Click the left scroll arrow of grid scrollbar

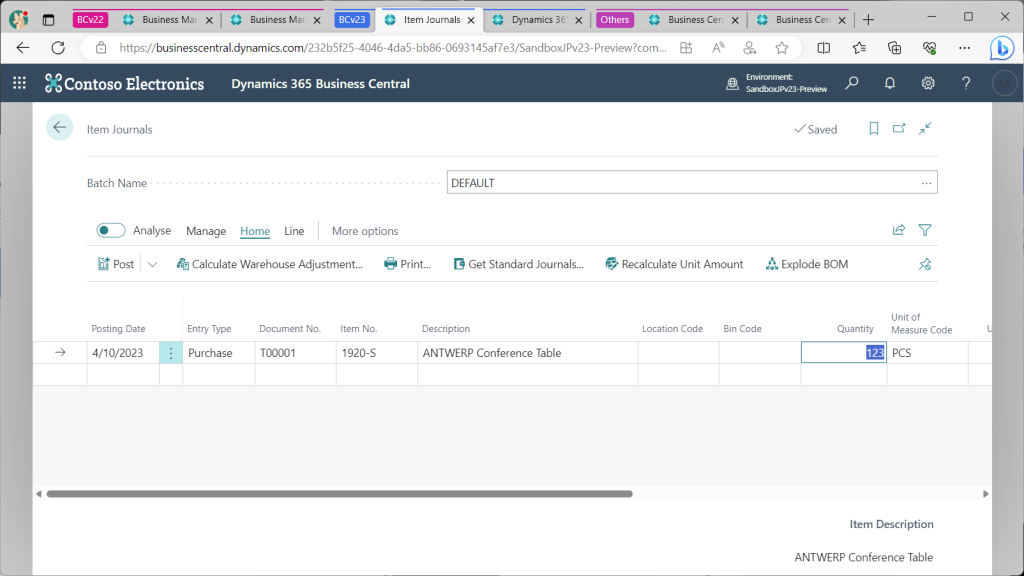[x=39, y=494]
